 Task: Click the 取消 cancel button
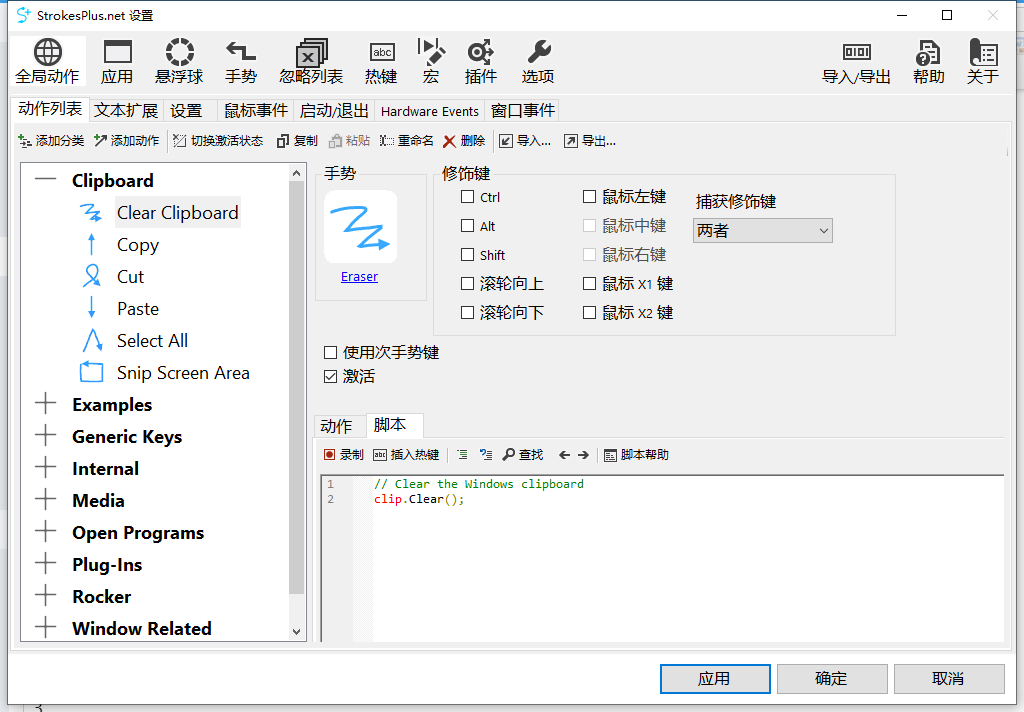[949, 679]
